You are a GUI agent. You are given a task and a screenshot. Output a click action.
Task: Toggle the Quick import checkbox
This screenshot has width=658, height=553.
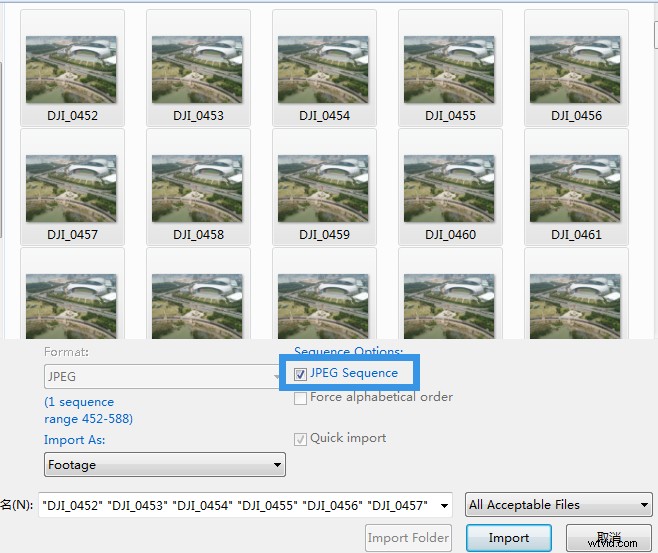tap(300, 439)
